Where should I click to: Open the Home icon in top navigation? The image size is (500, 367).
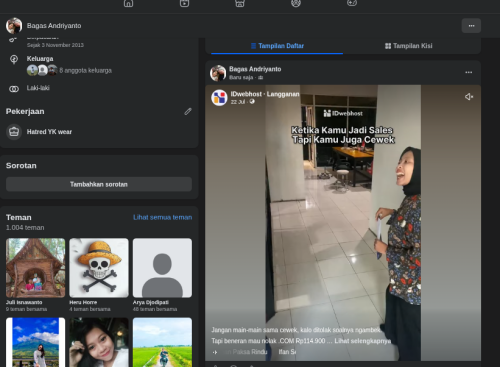point(128,3)
